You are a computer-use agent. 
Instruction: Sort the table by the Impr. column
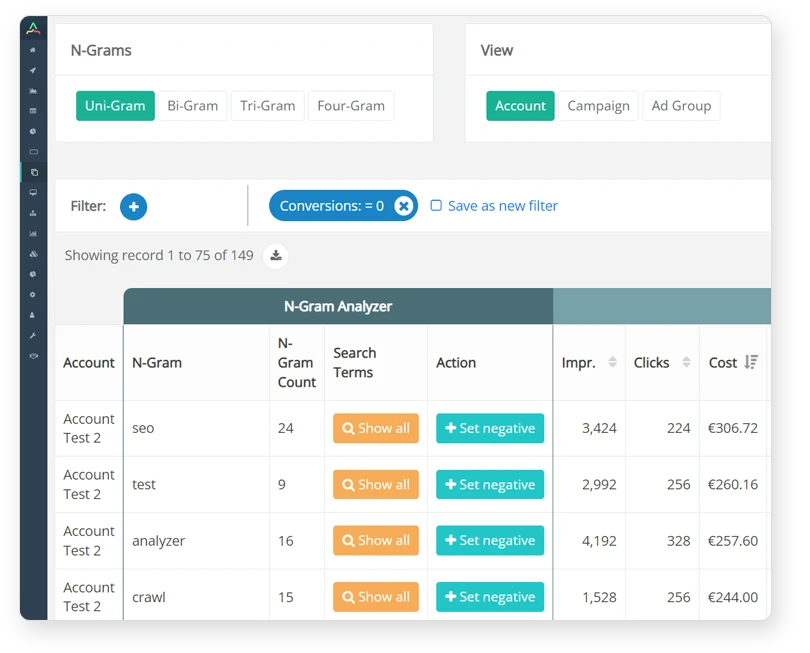(x=612, y=363)
